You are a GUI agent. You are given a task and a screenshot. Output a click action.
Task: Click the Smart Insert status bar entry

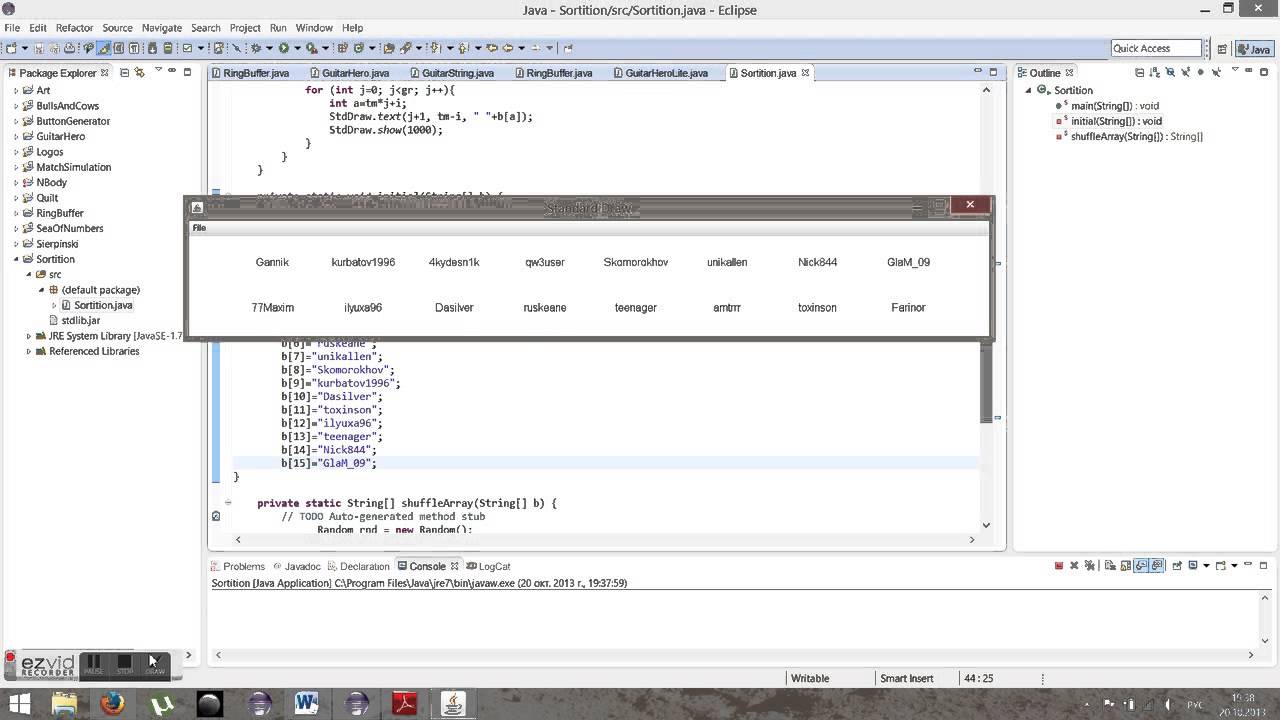click(x=906, y=678)
